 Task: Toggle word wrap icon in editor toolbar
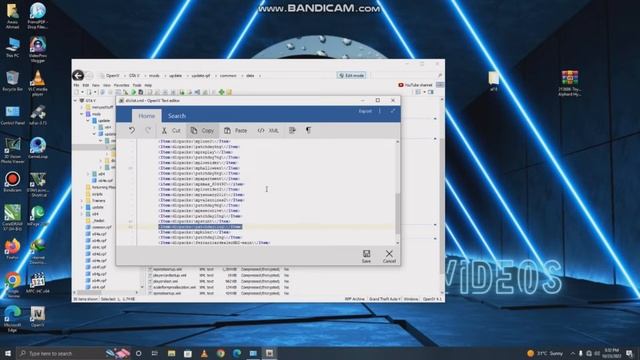[x=292, y=130]
